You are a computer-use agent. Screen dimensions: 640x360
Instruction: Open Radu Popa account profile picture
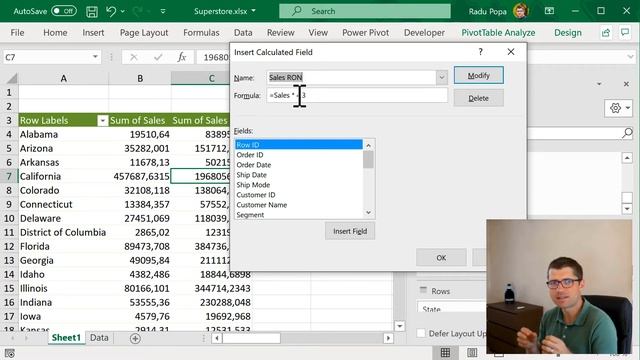(520, 11)
